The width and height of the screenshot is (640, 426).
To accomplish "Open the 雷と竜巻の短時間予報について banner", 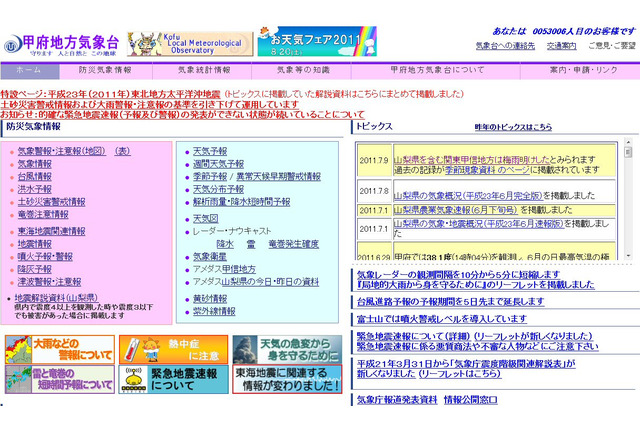I will pyautogui.click(x=58, y=379).
